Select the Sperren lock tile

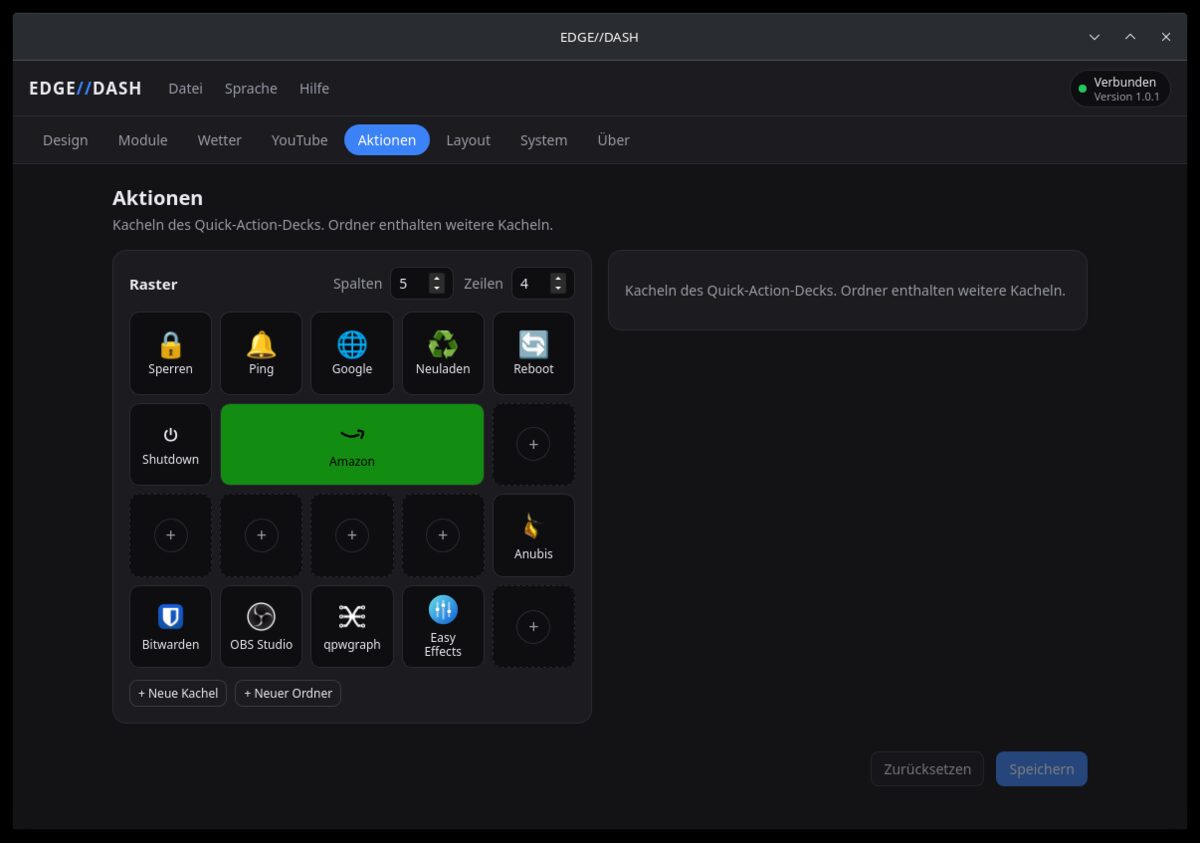170,353
